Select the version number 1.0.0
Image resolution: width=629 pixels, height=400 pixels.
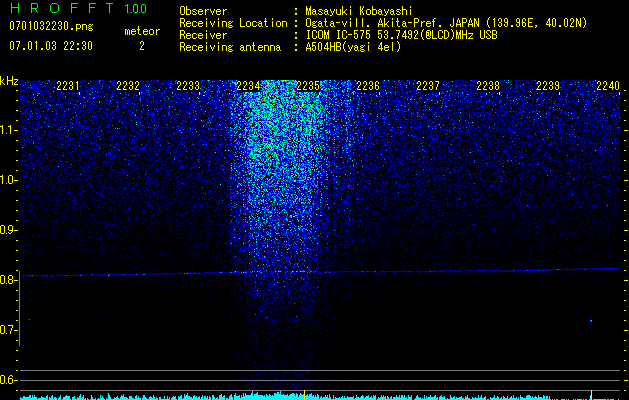(x=135, y=8)
